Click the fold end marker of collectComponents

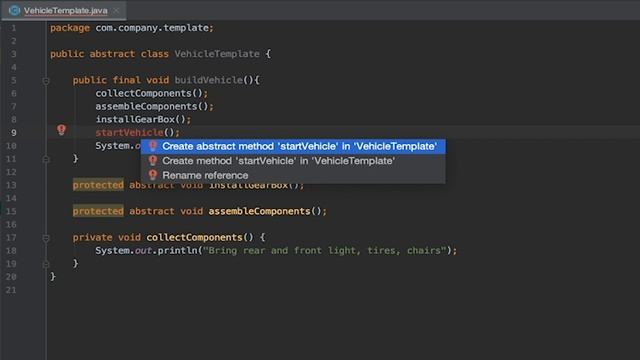[x=46, y=264]
